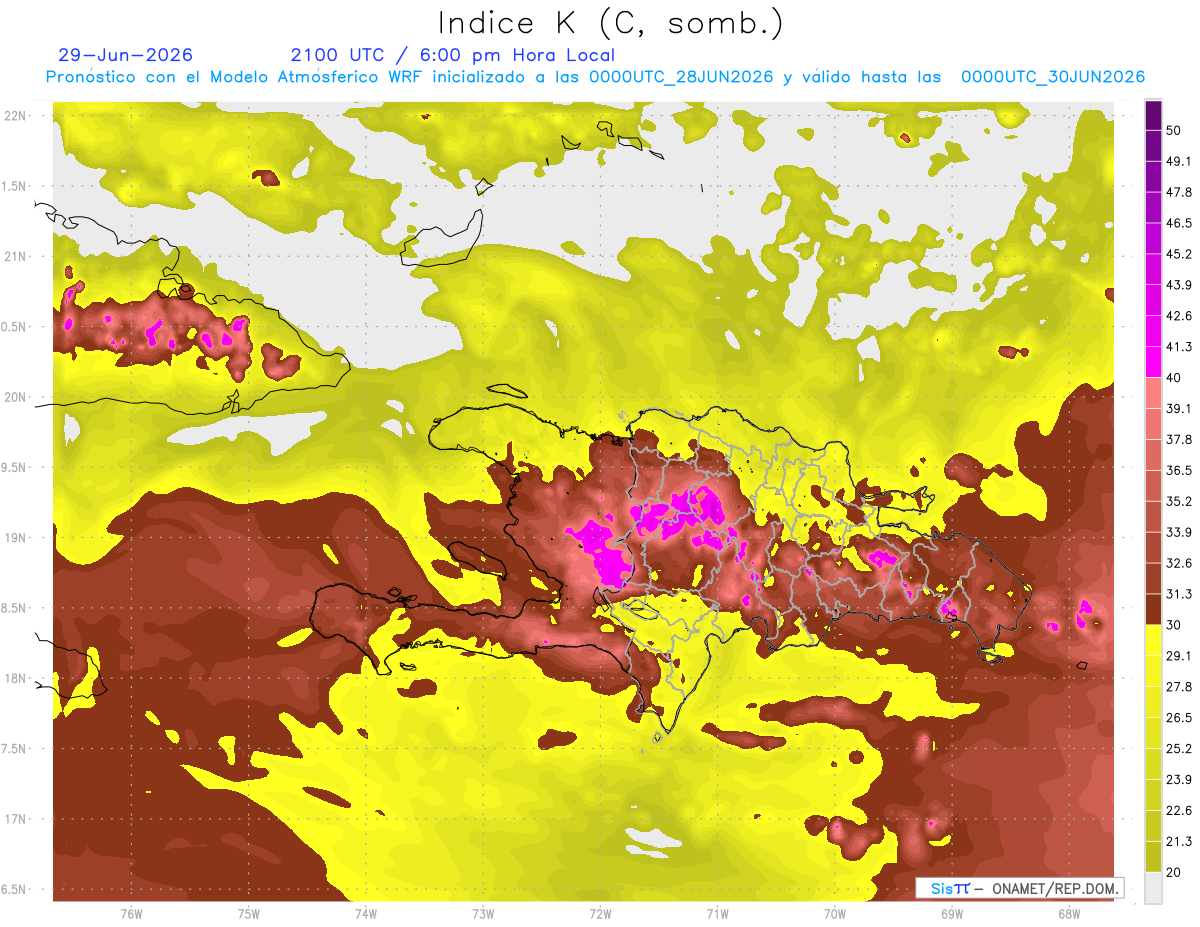Click the colorbar value '35.2'

pyautogui.click(x=1178, y=501)
